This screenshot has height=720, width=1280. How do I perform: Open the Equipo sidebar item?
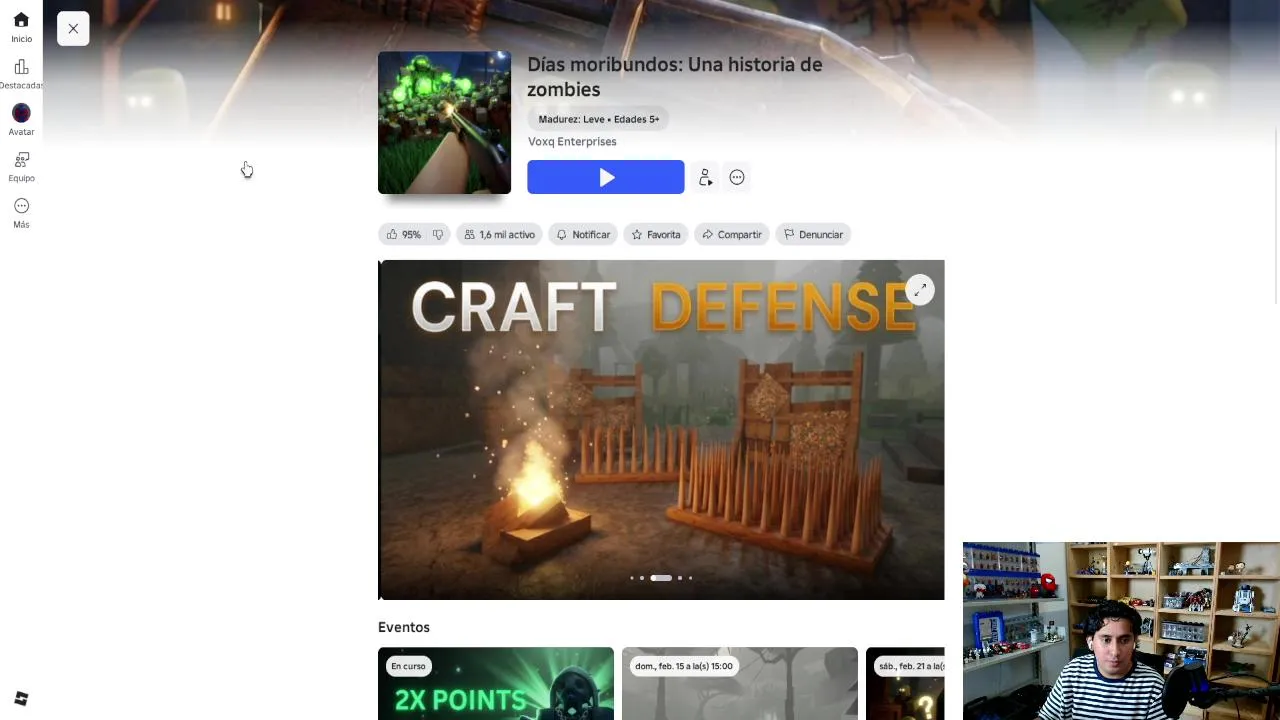(21, 166)
